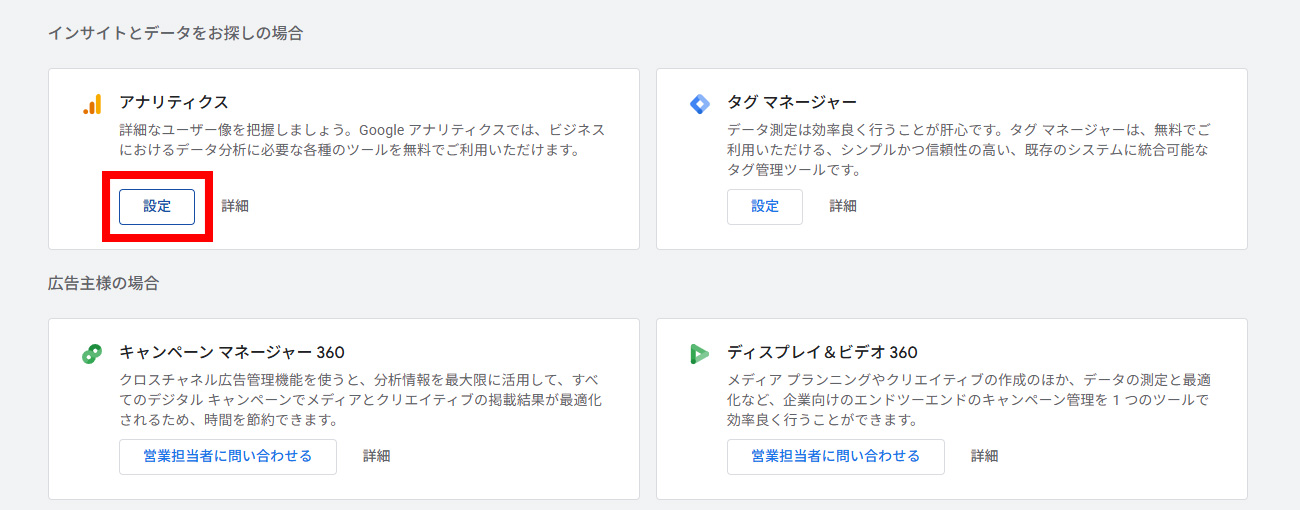Click the 広告主様の場合 heading

[103, 283]
